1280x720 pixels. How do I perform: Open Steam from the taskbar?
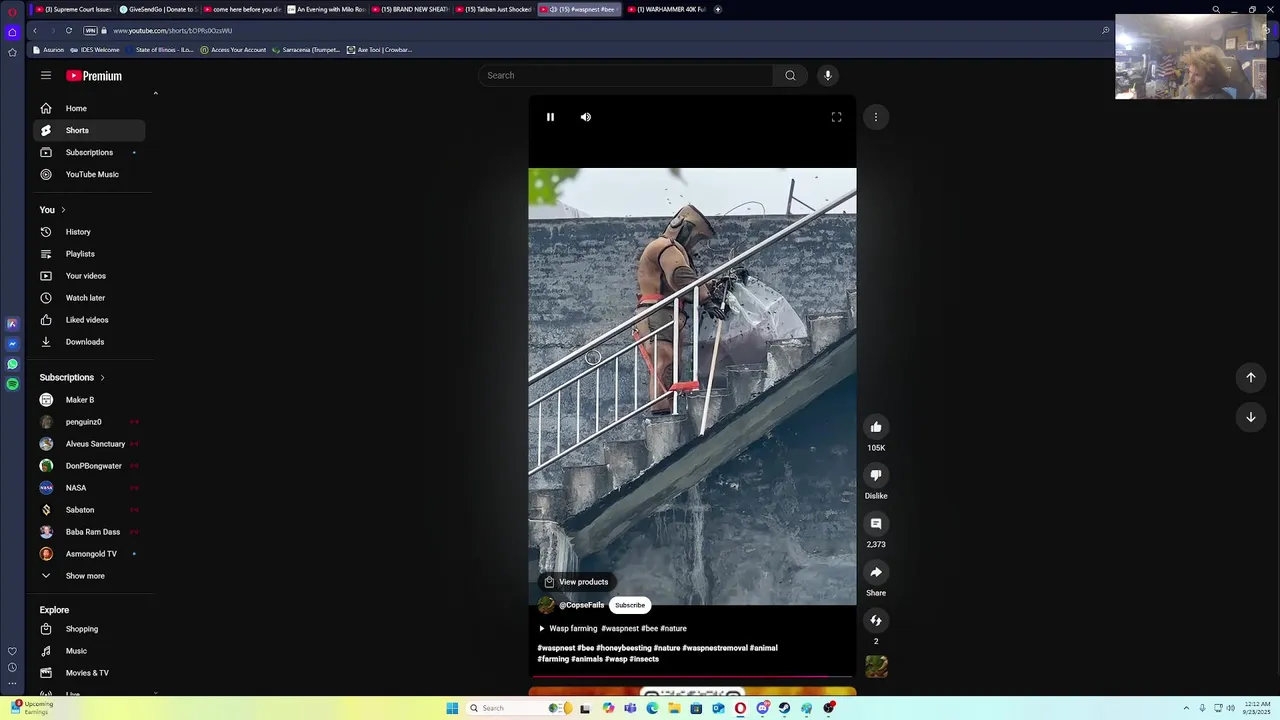click(x=784, y=708)
